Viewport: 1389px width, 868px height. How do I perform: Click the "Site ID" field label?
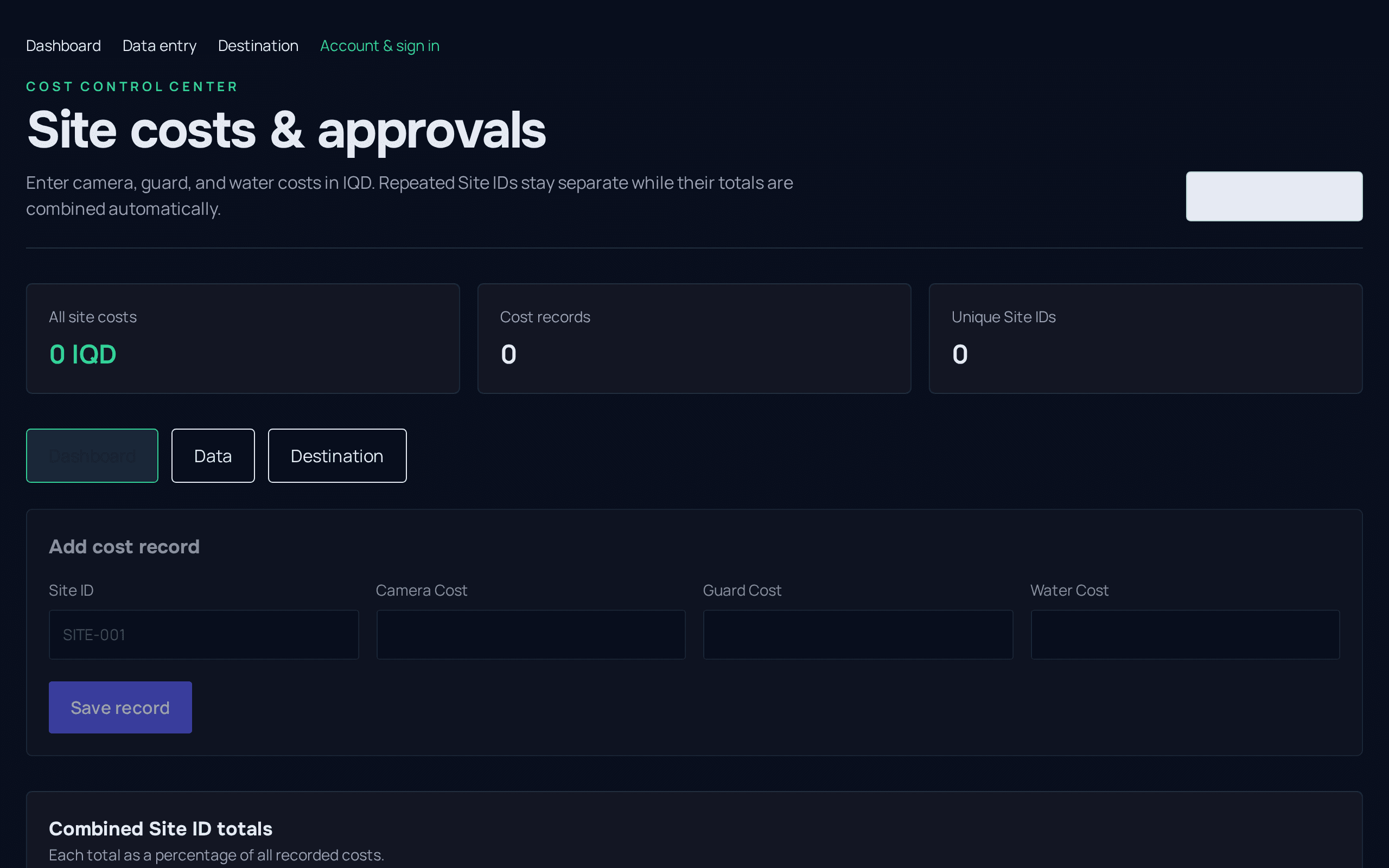click(x=71, y=590)
